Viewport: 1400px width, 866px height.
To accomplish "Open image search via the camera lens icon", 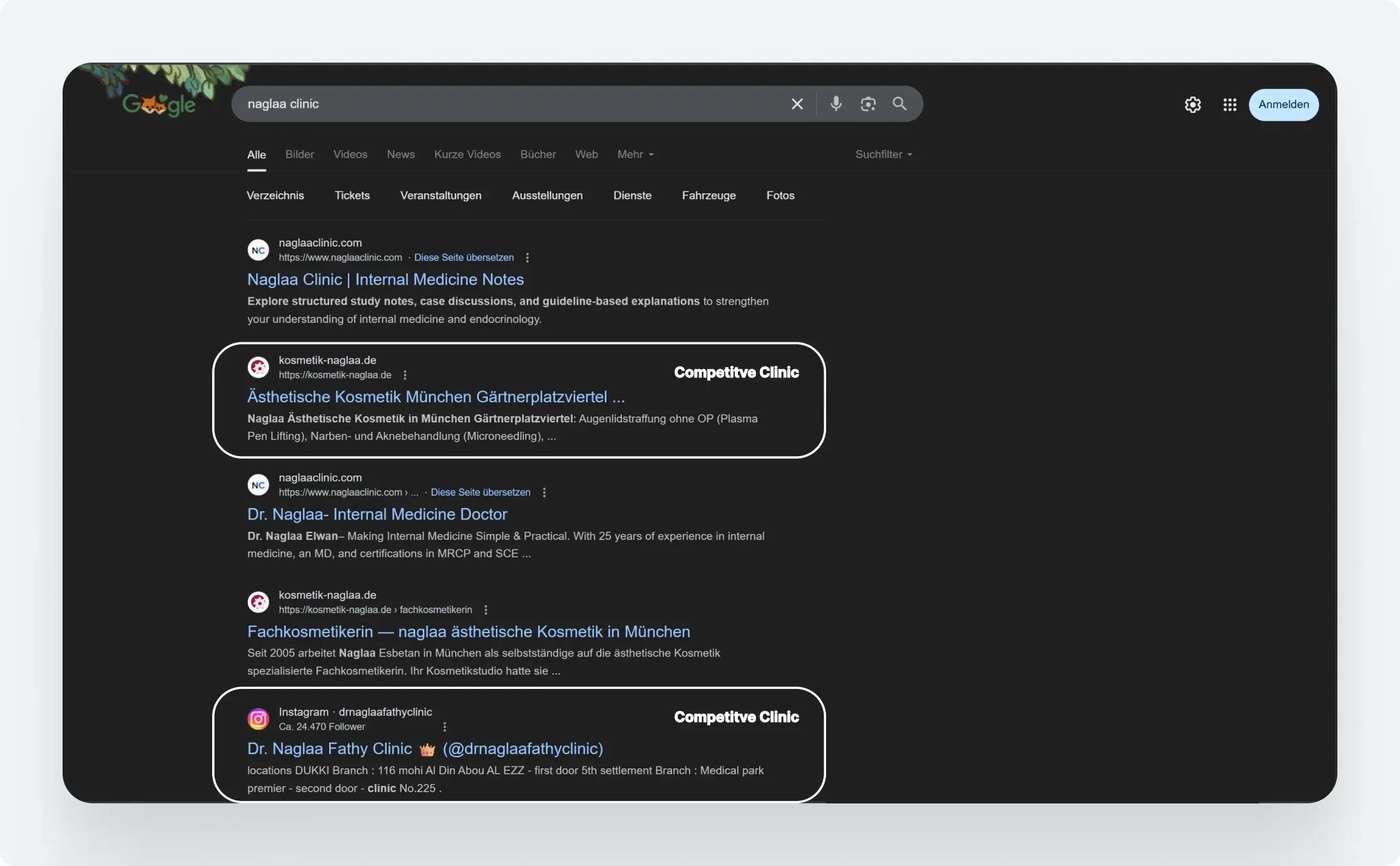I will tap(867, 104).
